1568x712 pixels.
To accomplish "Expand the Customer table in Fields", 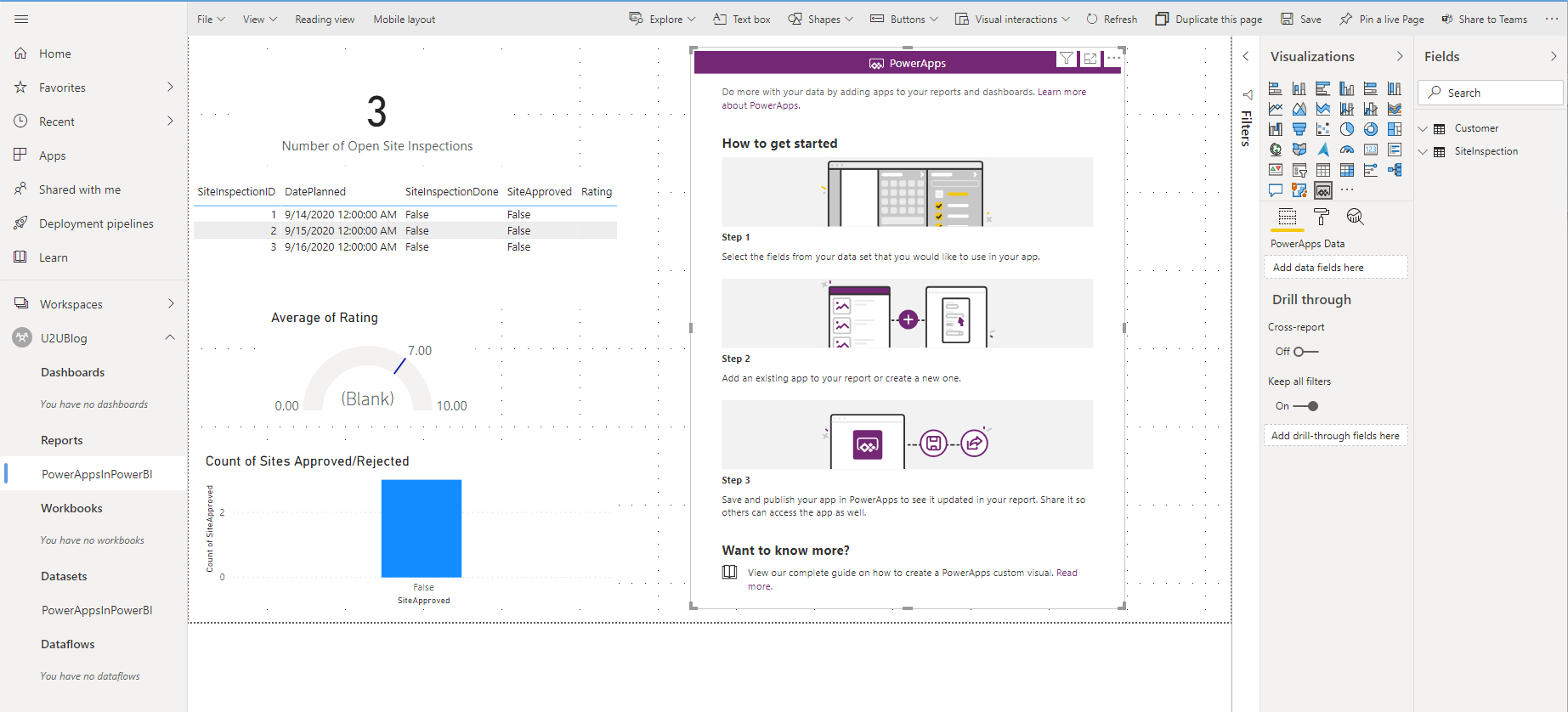I will point(1424,128).
